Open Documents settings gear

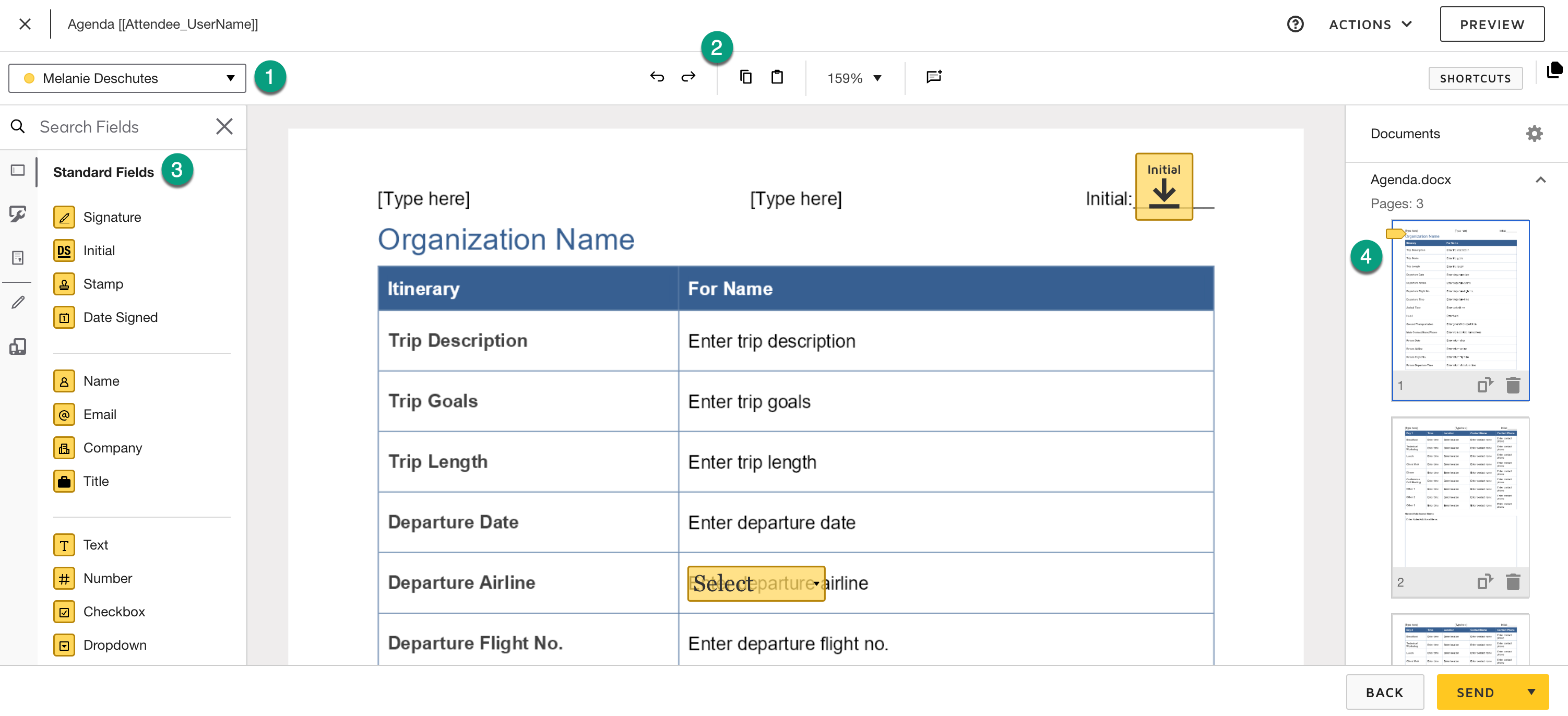[1534, 134]
